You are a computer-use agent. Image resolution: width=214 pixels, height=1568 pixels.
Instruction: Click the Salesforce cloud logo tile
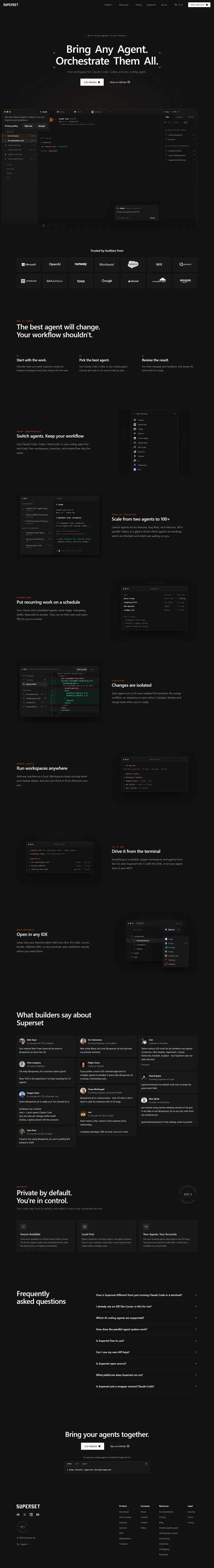pyautogui.click(x=133, y=264)
